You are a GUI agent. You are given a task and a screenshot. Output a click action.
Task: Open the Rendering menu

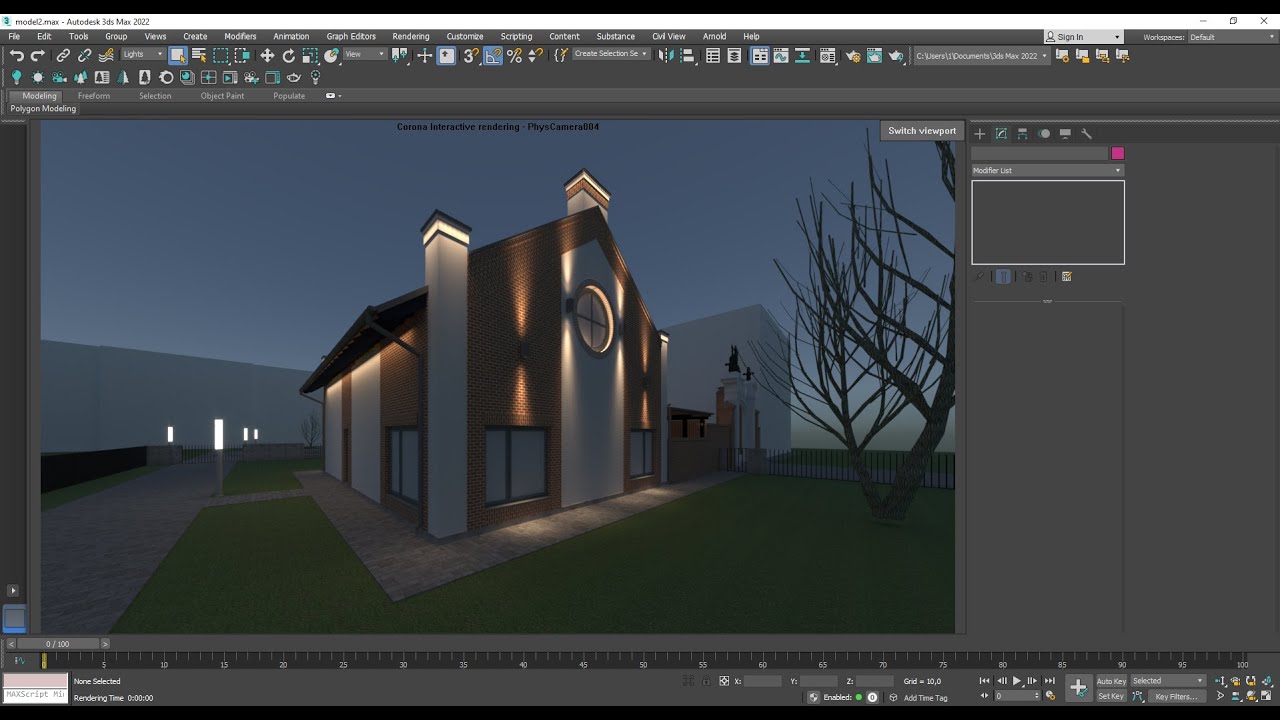410,36
